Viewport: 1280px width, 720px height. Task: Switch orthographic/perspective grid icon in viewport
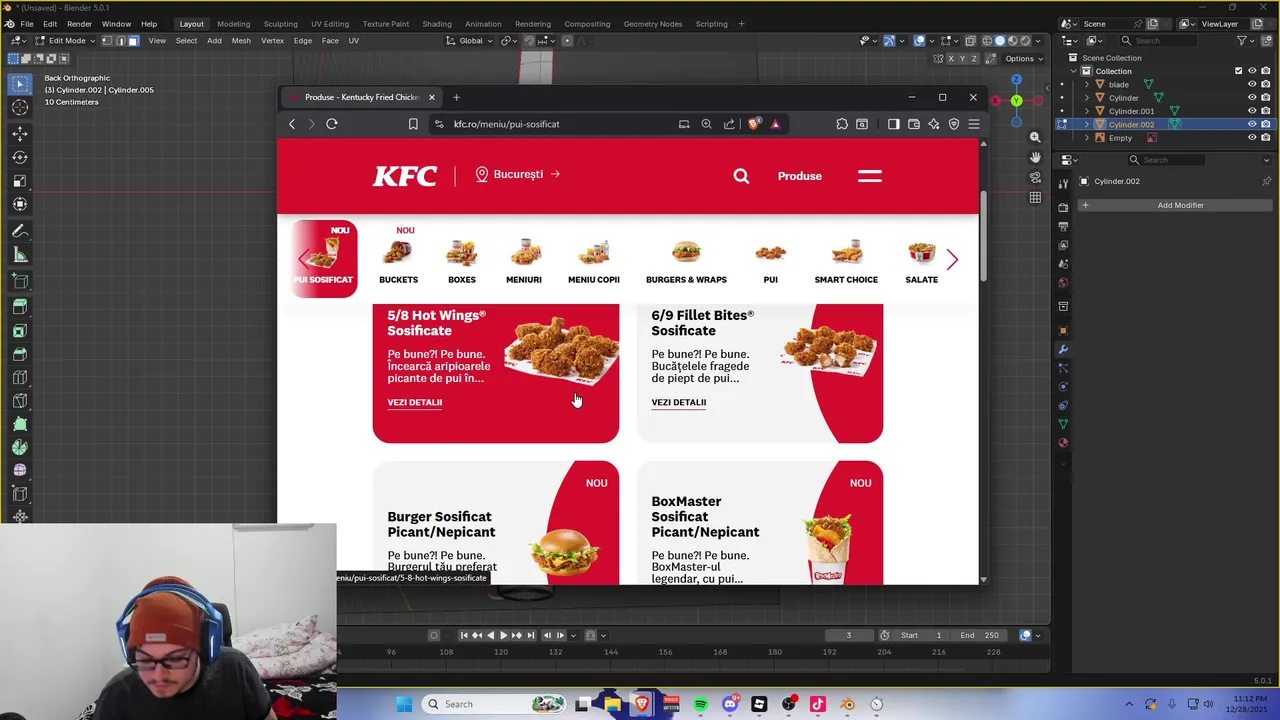pyautogui.click(x=1035, y=197)
